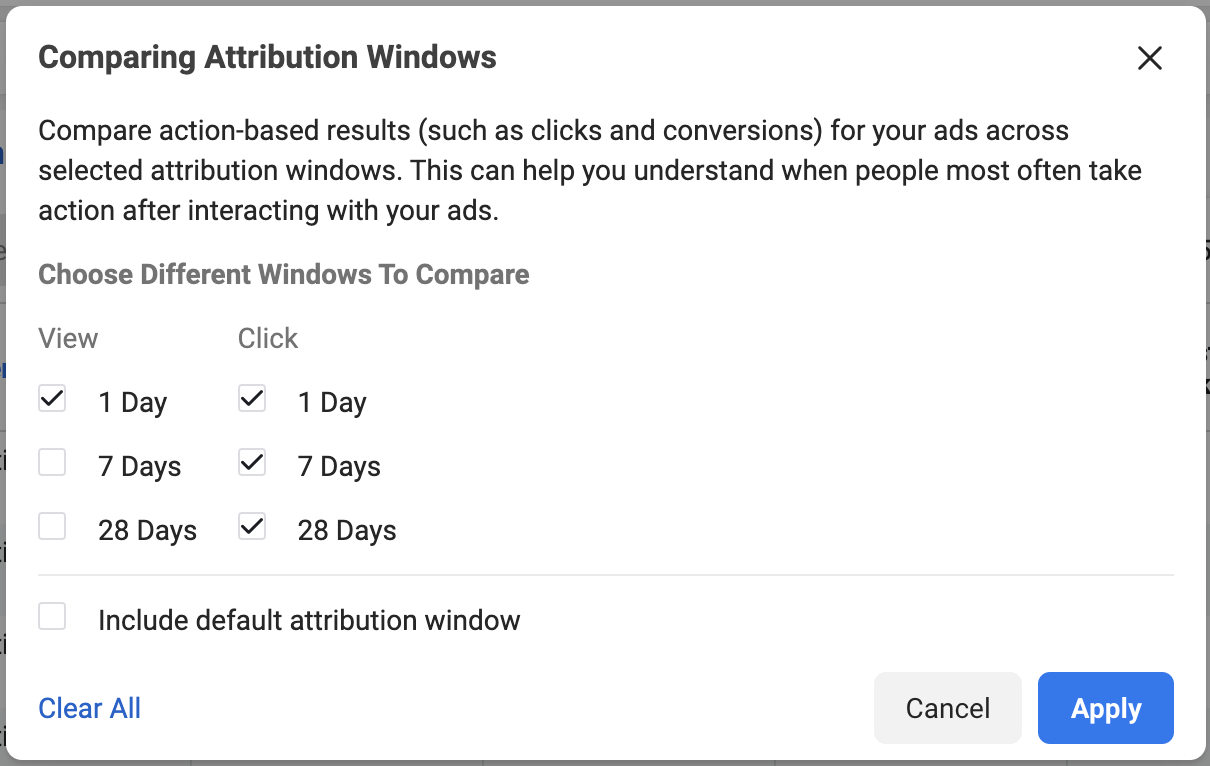Tick the View 28 Days checkbox
This screenshot has height=766, width=1210.
point(52,526)
